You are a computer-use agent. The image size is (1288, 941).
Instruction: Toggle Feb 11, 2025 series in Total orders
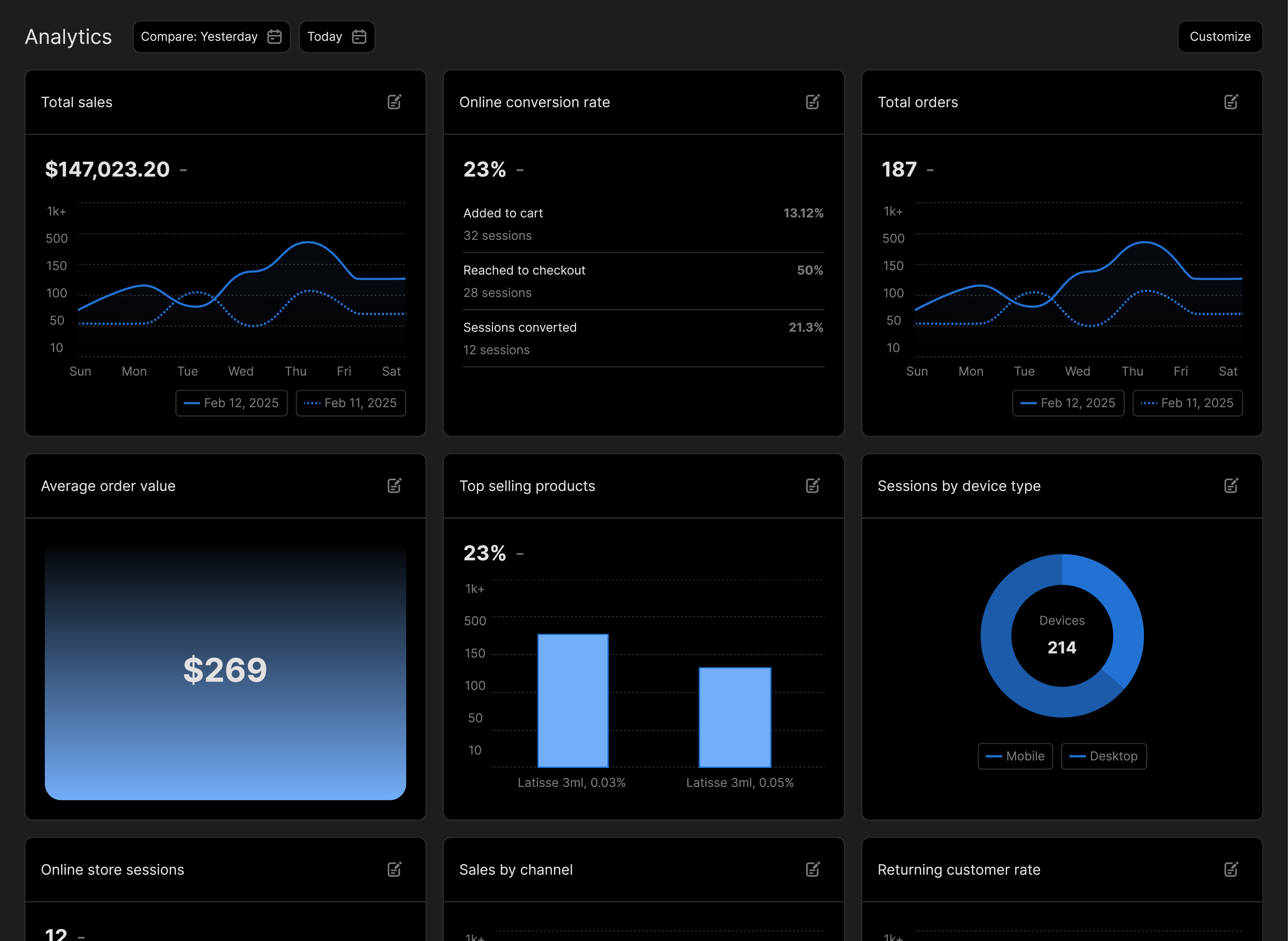tap(1188, 403)
